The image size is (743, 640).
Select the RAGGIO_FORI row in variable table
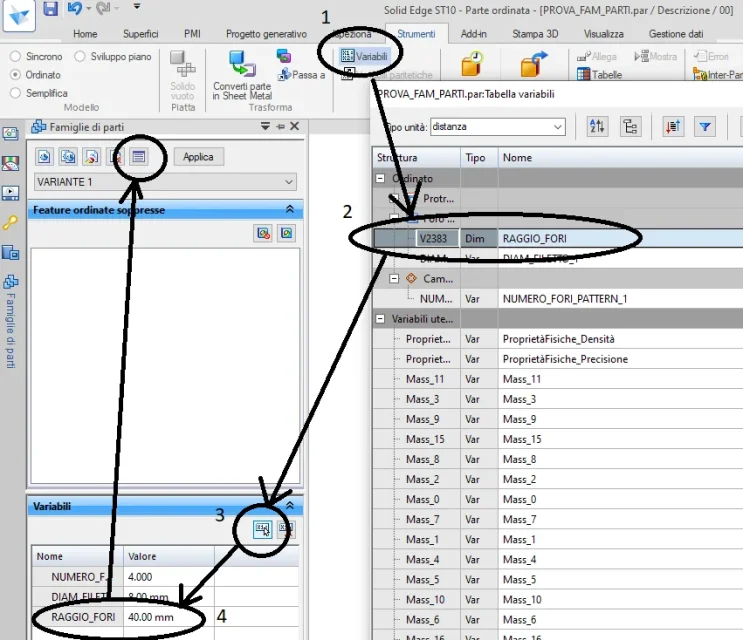(560, 238)
